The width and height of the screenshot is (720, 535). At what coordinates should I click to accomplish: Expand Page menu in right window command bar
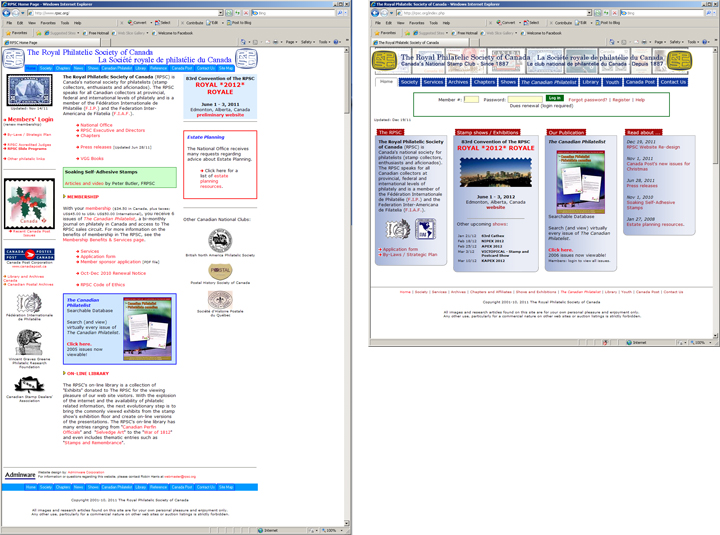(660, 42)
